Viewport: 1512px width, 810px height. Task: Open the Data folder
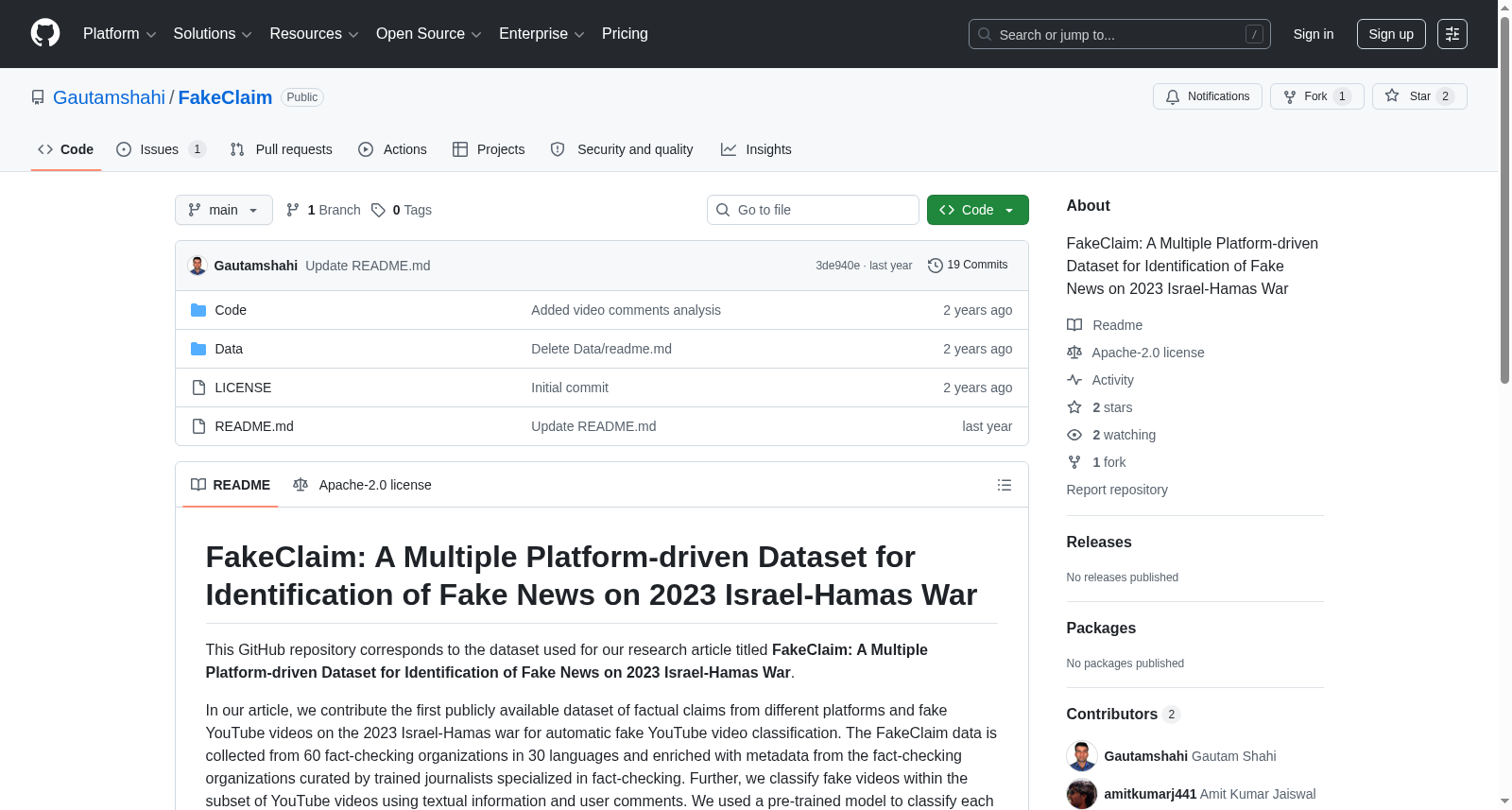pyautogui.click(x=229, y=349)
